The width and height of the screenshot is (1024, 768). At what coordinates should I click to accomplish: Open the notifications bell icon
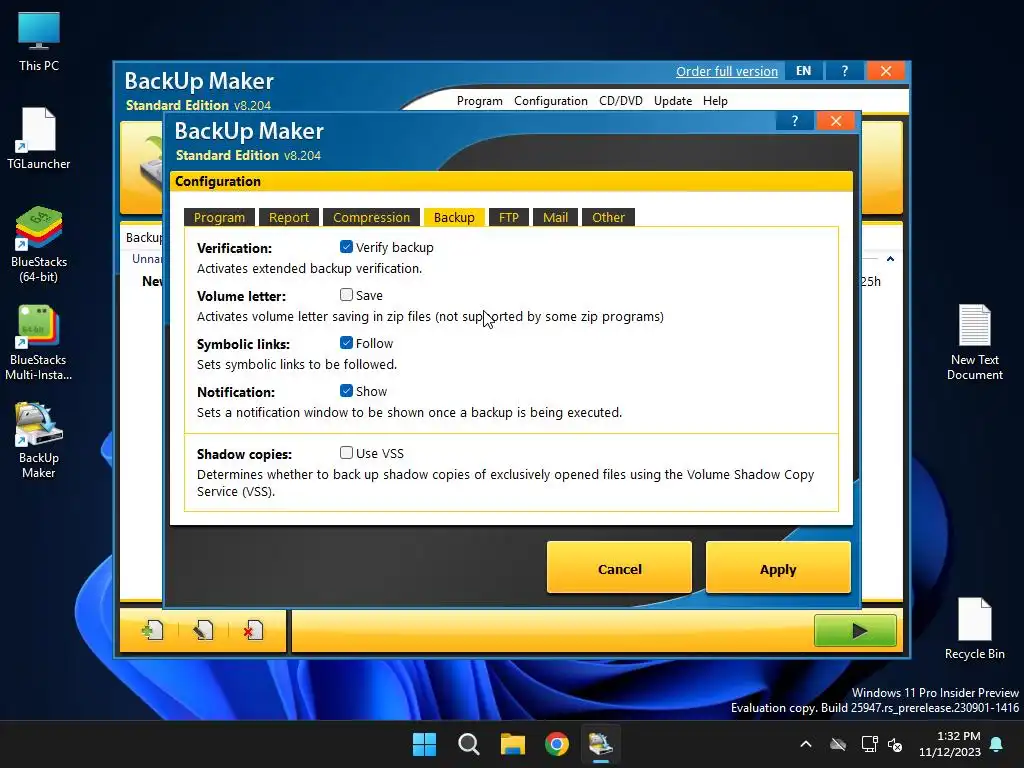[x=997, y=744]
